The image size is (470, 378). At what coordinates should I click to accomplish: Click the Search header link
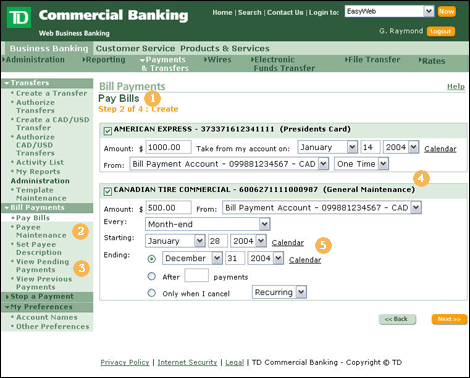(250, 12)
